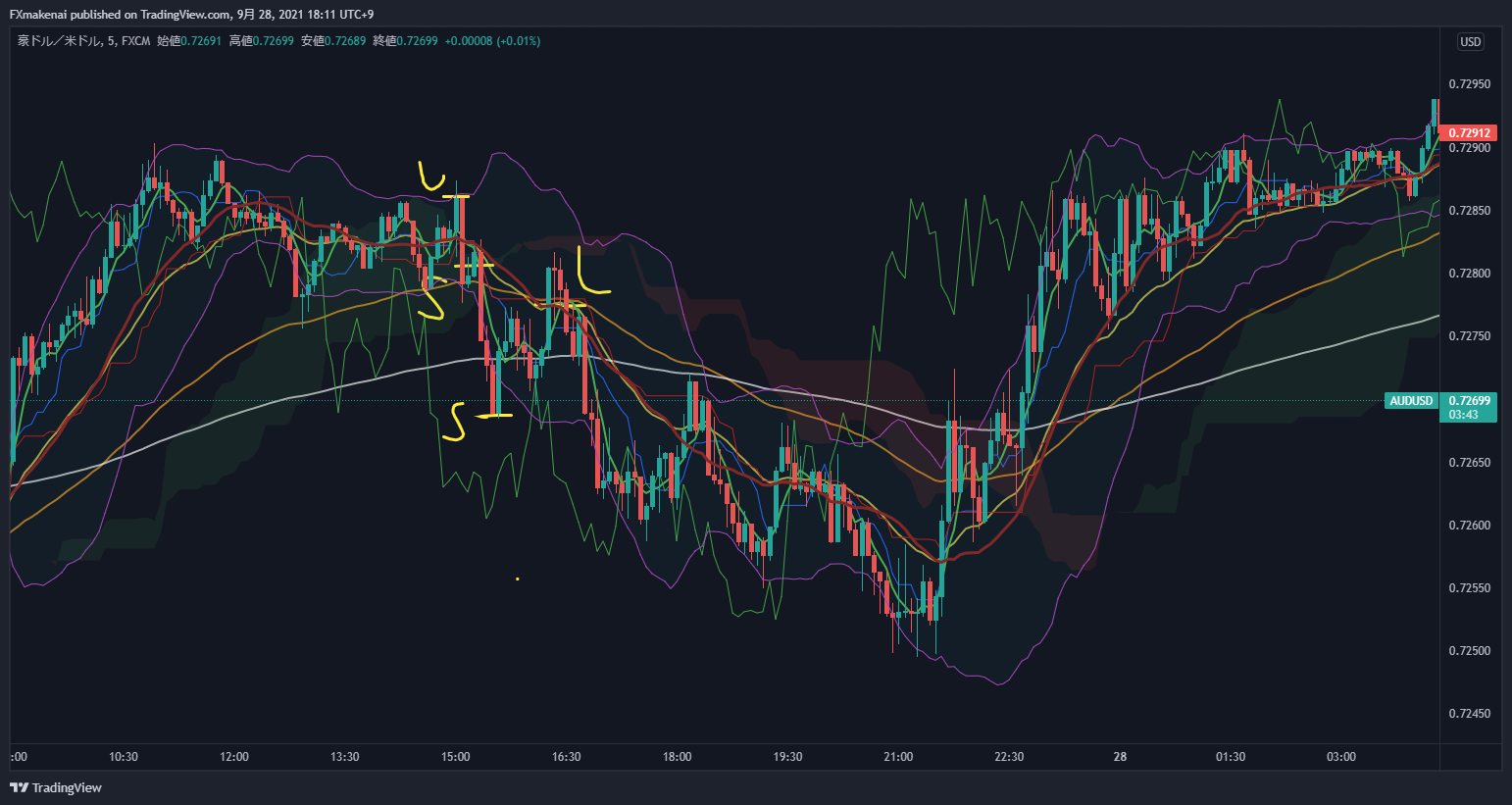Image resolution: width=1512 pixels, height=805 pixels.
Task: Click the 高値0.72699 high value
Action: 261,41
